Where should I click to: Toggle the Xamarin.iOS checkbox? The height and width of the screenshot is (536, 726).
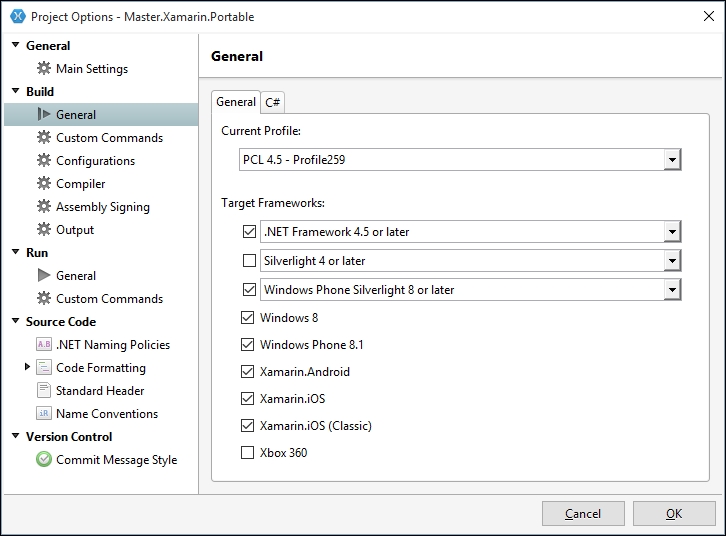pyautogui.click(x=247, y=399)
